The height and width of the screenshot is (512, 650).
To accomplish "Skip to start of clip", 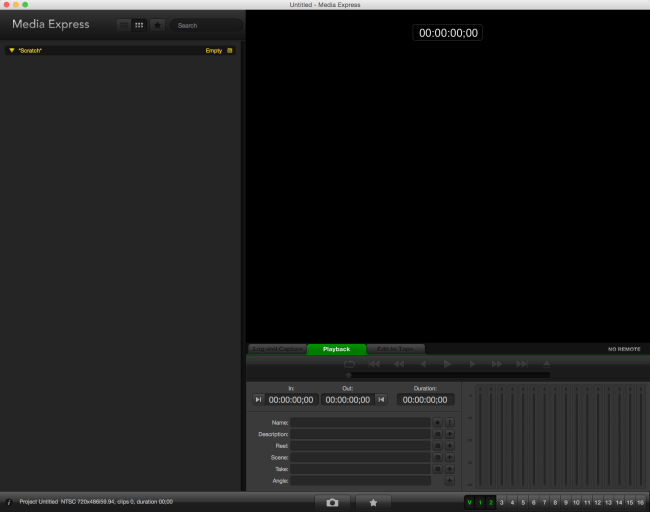I will click(x=374, y=364).
